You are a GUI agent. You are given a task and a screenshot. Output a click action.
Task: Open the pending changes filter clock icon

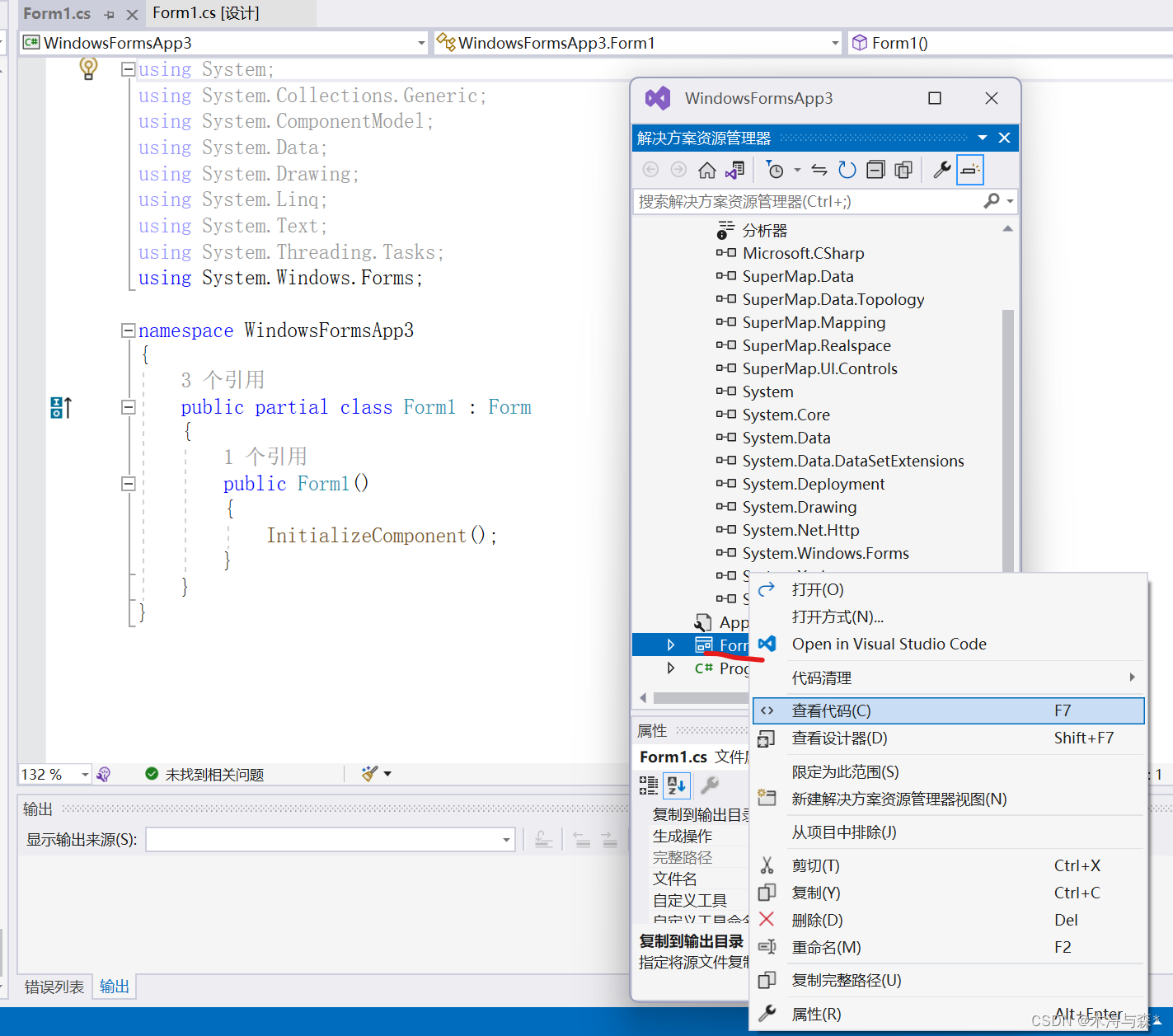(776, 169)
